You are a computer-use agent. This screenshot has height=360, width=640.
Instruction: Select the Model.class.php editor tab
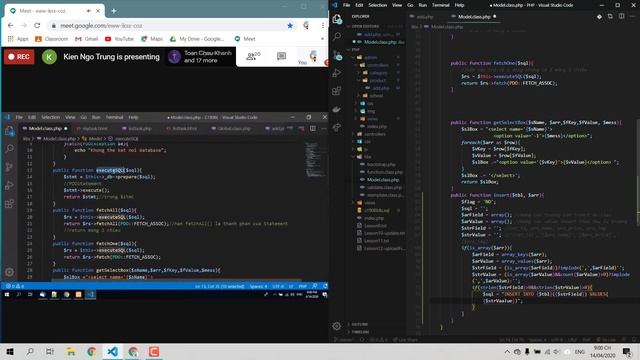tap(474, 17)
